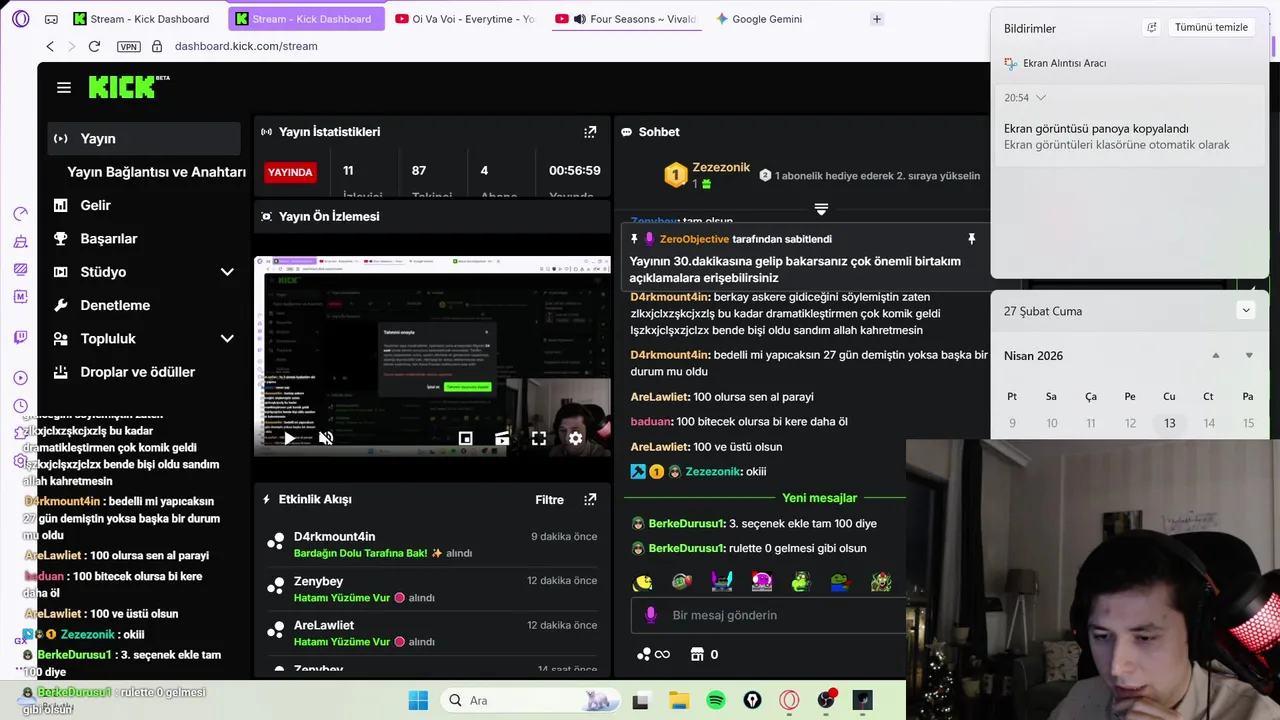This screenshot has height=720, width=1280.
Task: Open the notification settings icon in the Bildirimler header
Action: [x=1152, y=28]
